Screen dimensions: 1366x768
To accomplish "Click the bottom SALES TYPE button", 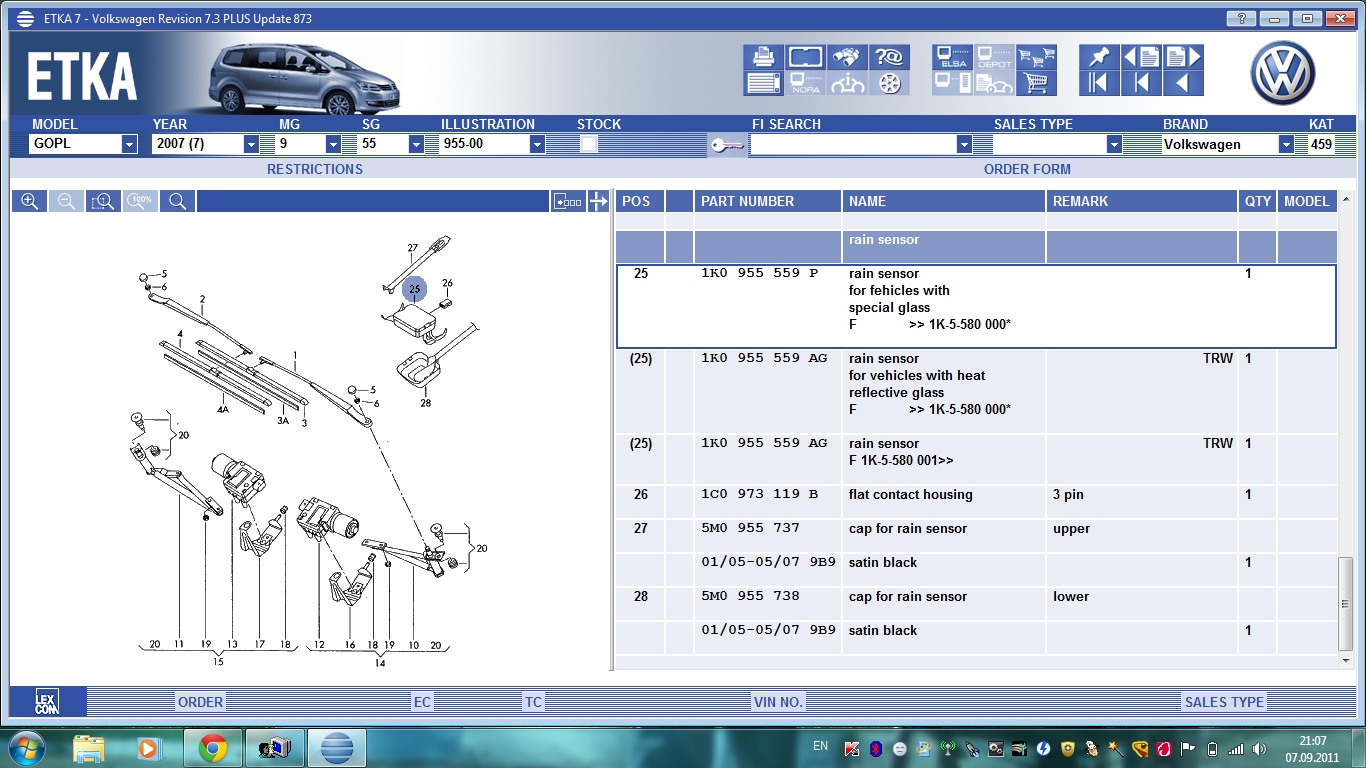I will (x=1224, y=702).
